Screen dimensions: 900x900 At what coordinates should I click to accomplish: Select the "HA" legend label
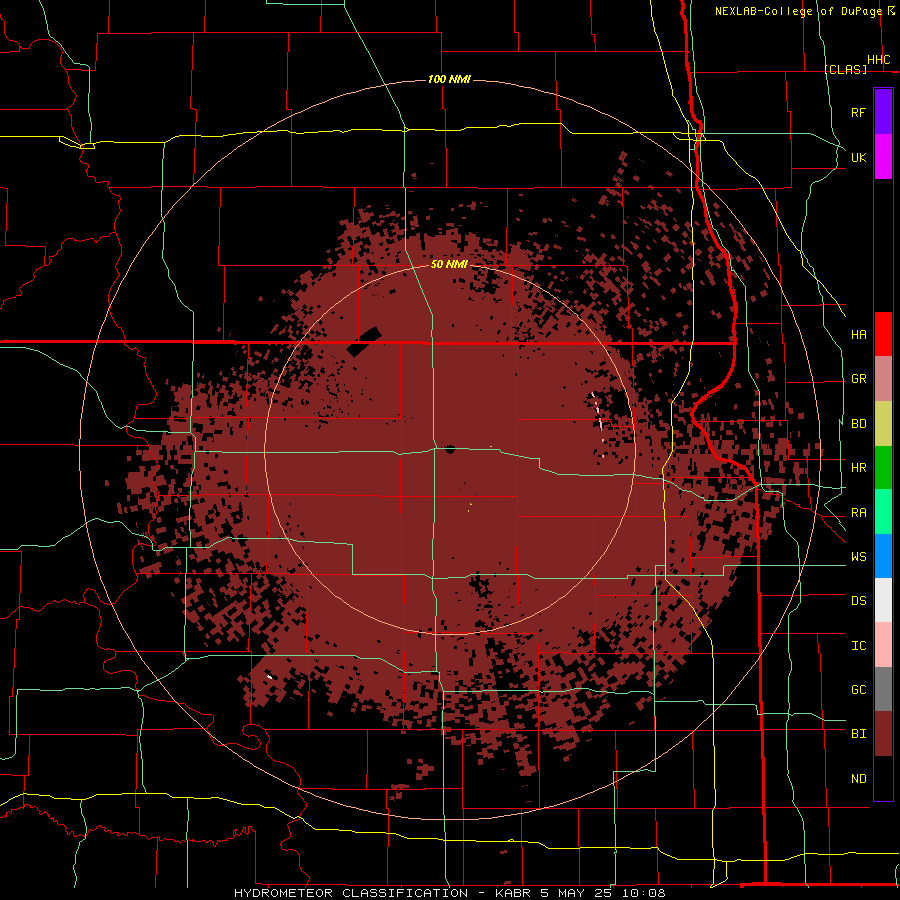[x=858, y=335]
